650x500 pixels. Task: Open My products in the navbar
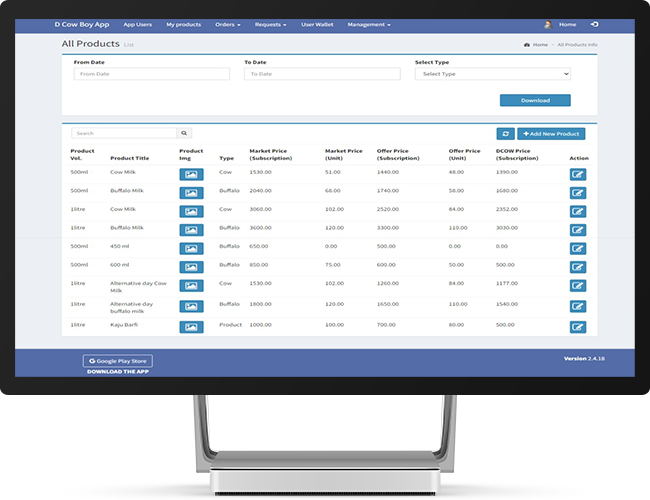pos(183,24)
